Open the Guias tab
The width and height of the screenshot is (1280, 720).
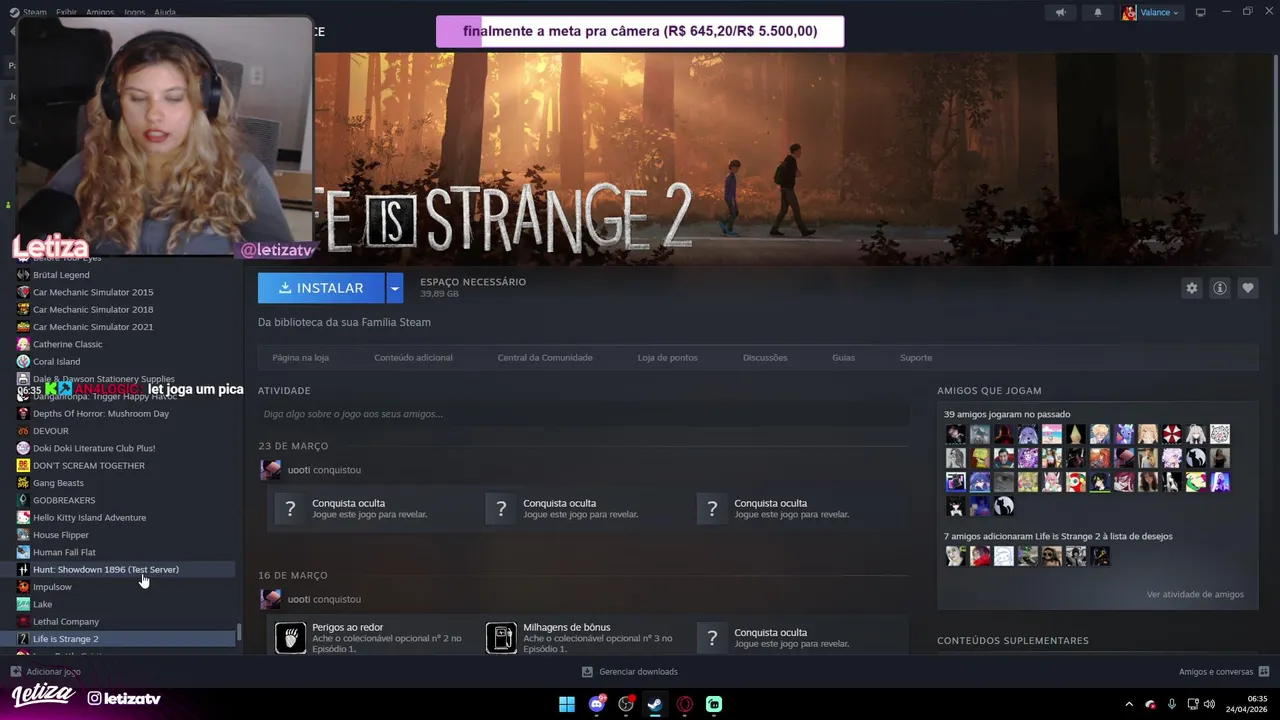(843, 357)
